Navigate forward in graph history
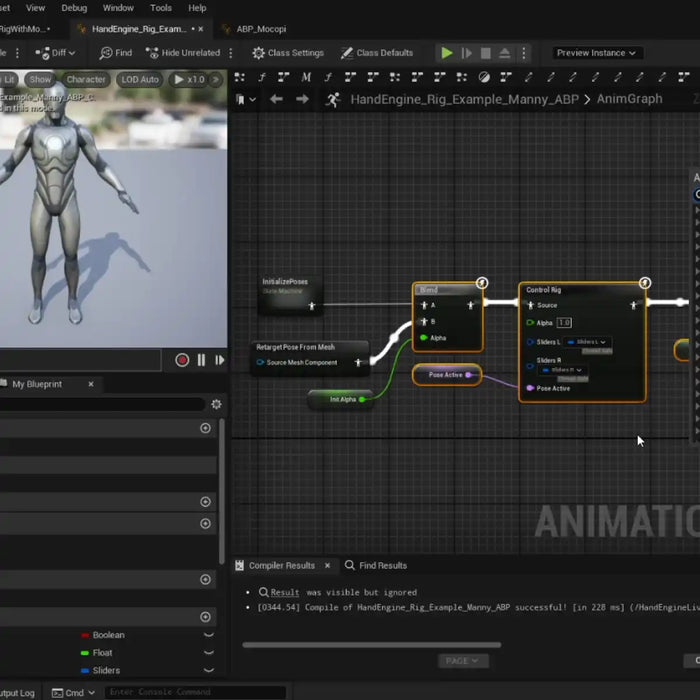The width and height of the screenshot is (700, 700). (x=302, y=99)
